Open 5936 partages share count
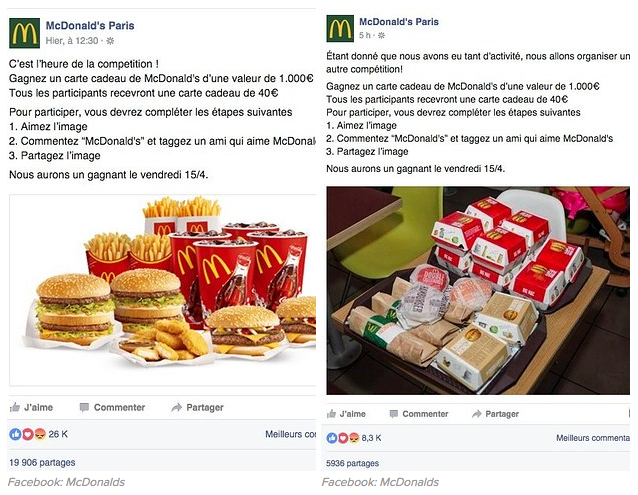Screen dimensions: 638x495 (352, 463)
